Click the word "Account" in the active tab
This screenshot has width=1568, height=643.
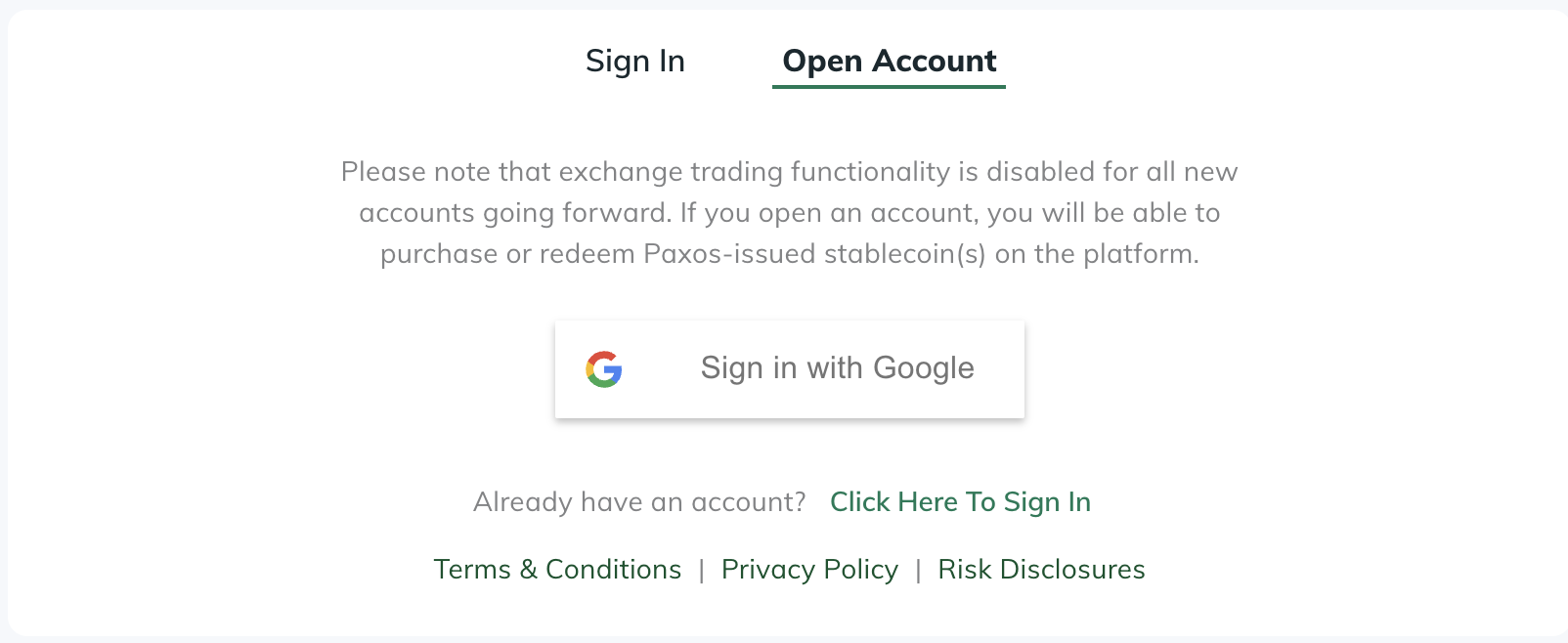(x=934, y=62)
